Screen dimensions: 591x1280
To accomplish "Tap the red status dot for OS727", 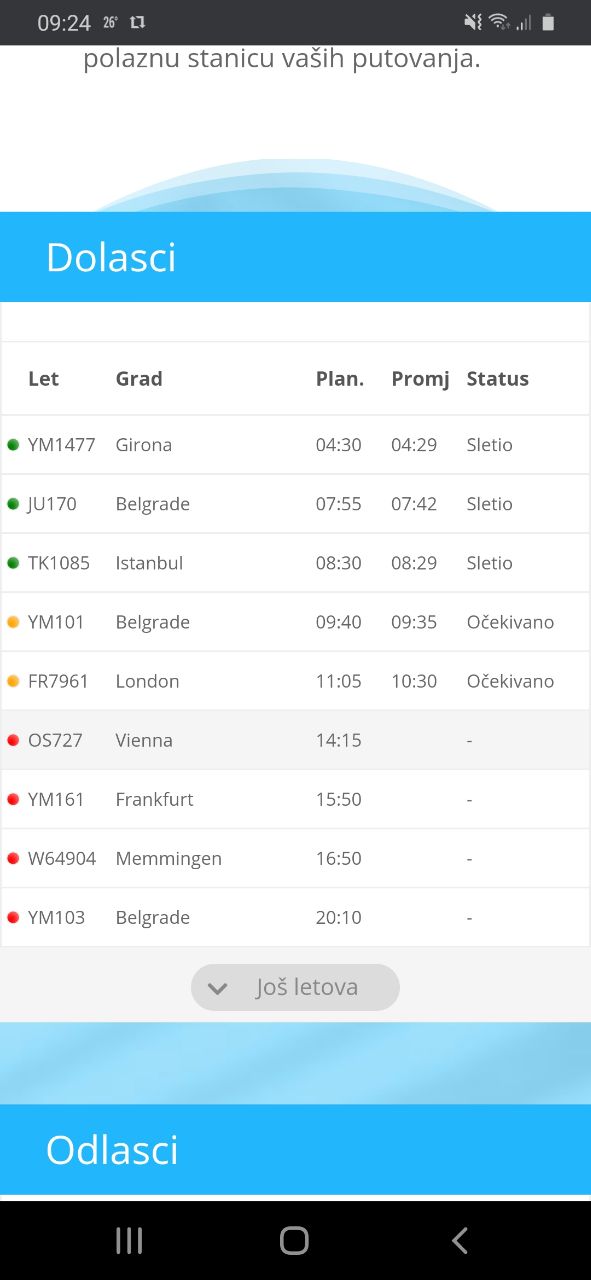I will coord(13,739).
